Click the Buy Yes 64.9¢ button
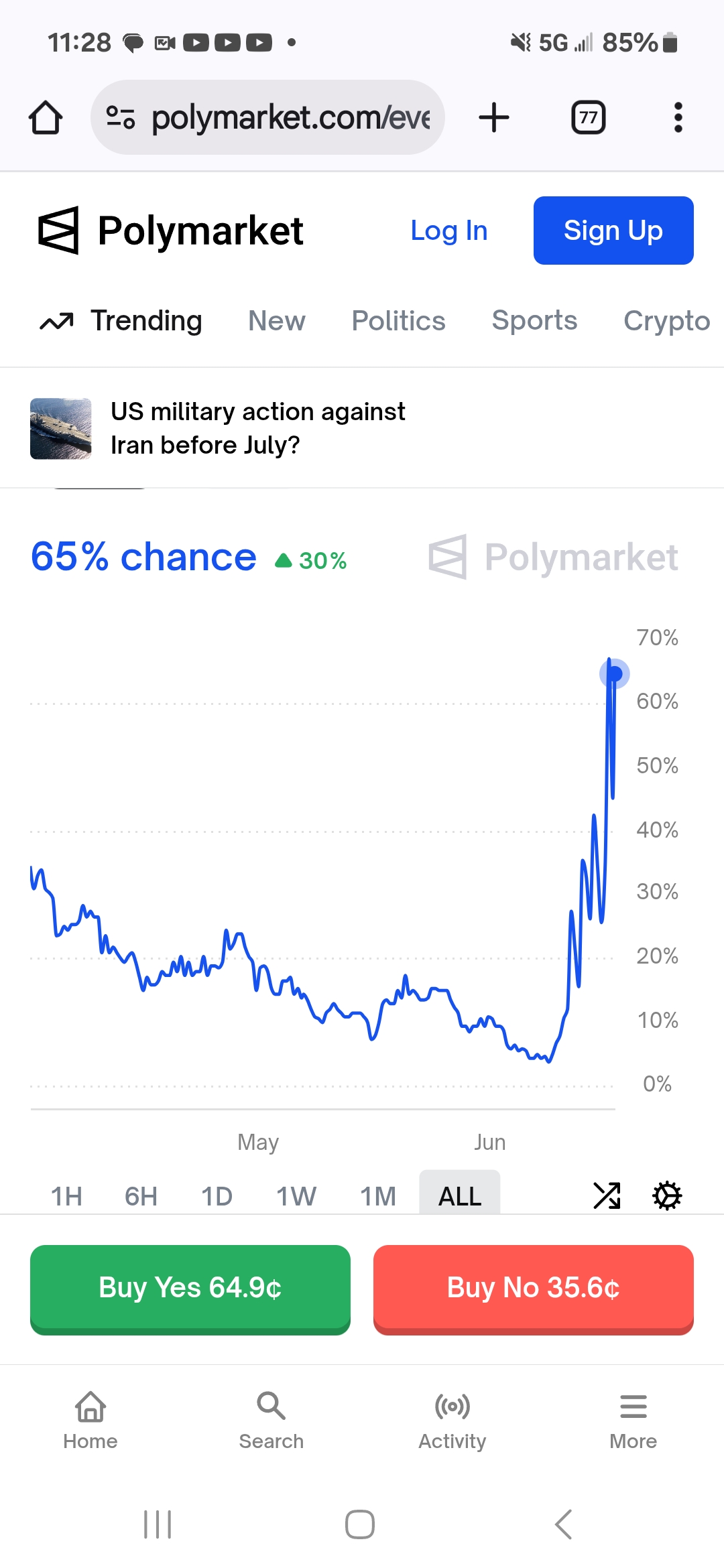Image resolution: width=724 pixels, height=1568 pixels. click(x=190, y=1289)
